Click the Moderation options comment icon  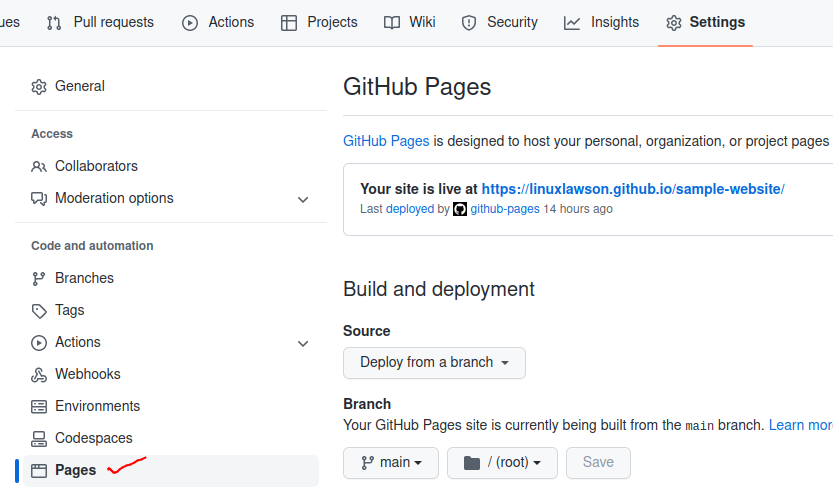pyautogui.click(x=39, y=199)
